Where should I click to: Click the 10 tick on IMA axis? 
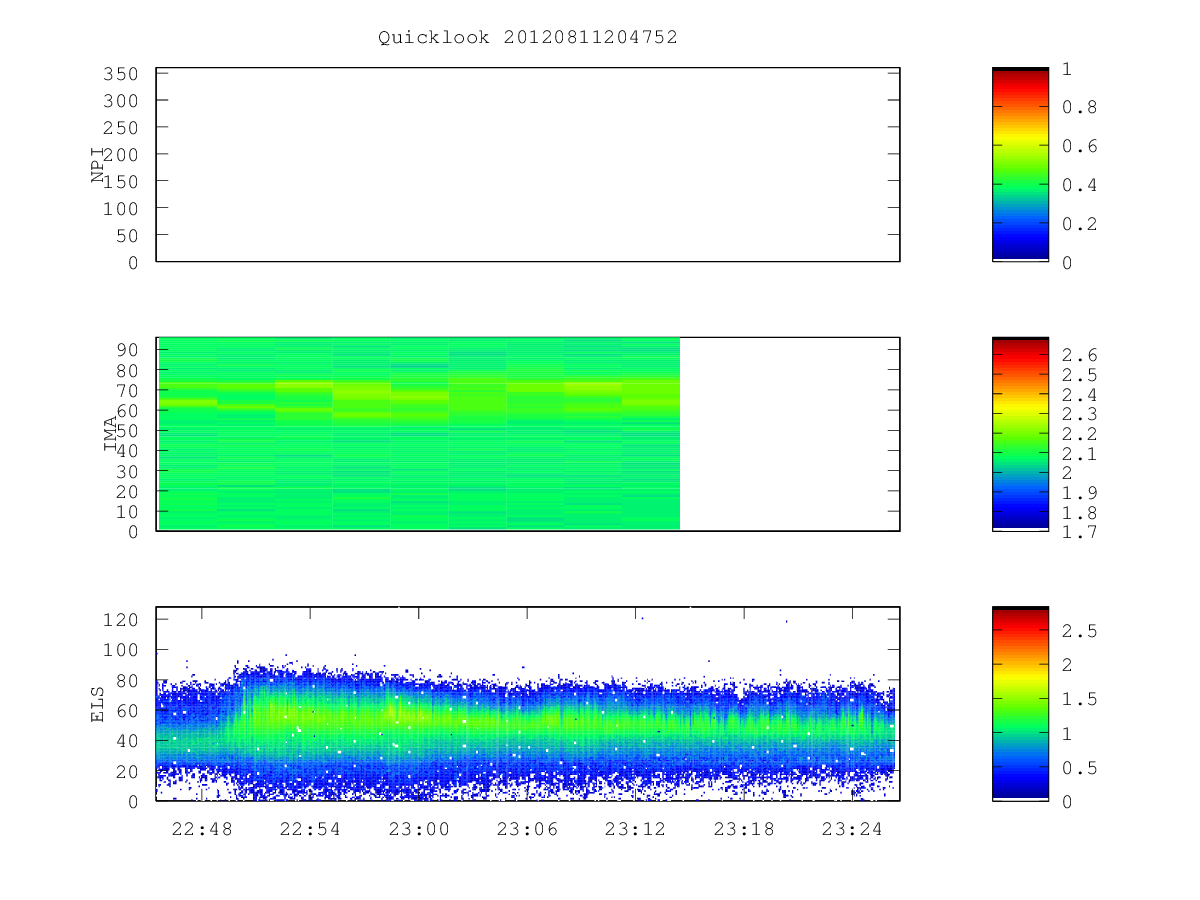(x=128, y=512)
